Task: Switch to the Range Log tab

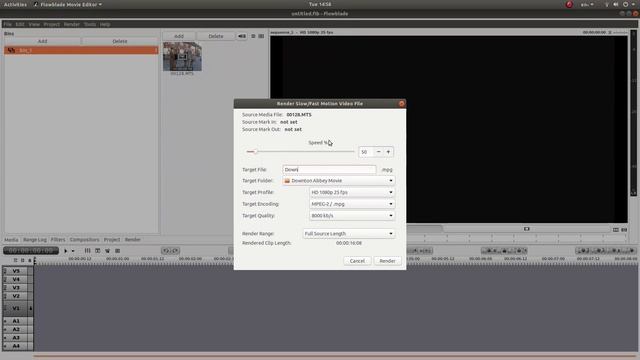Action: tap(35, 240)
